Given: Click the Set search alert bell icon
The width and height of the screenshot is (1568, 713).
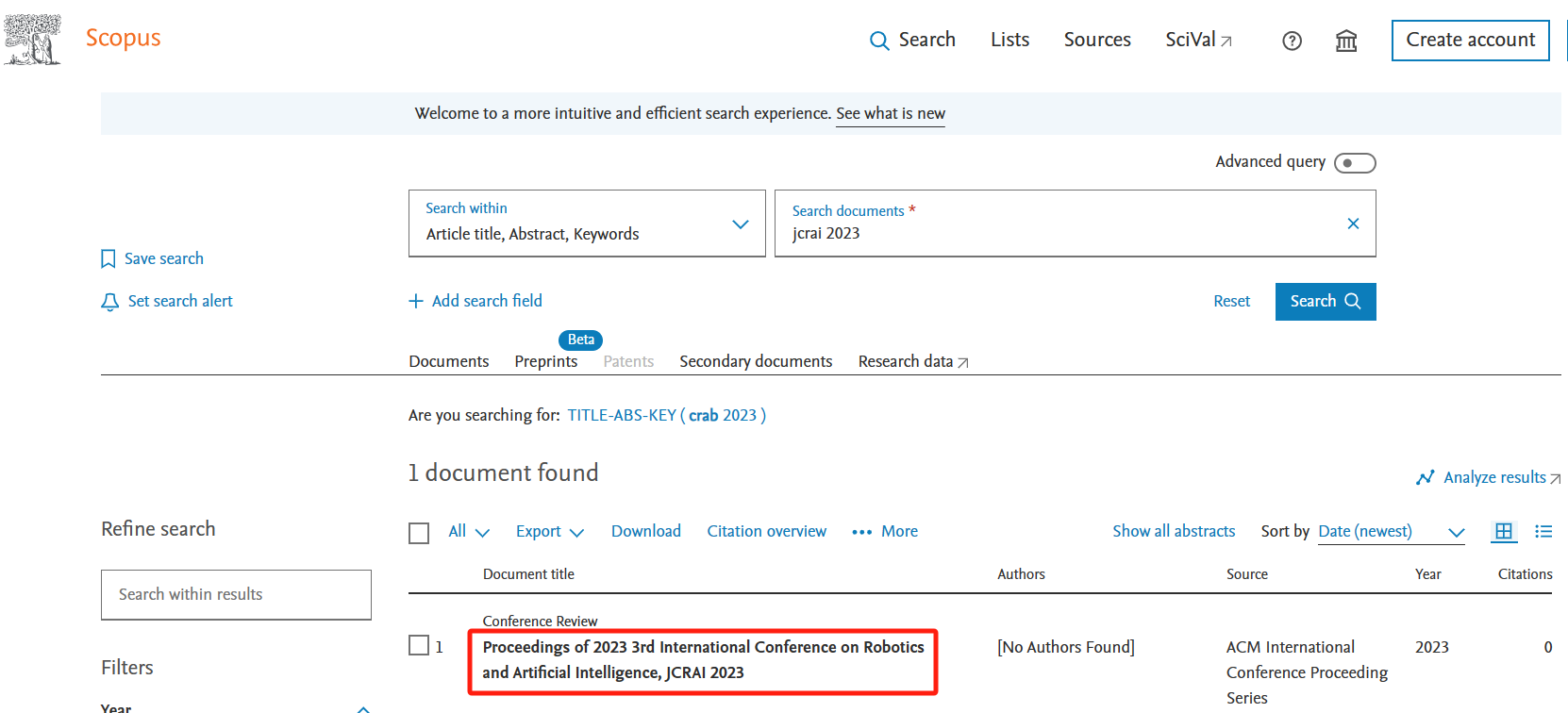Looking at the screenshot, I should tap(110, 302).
